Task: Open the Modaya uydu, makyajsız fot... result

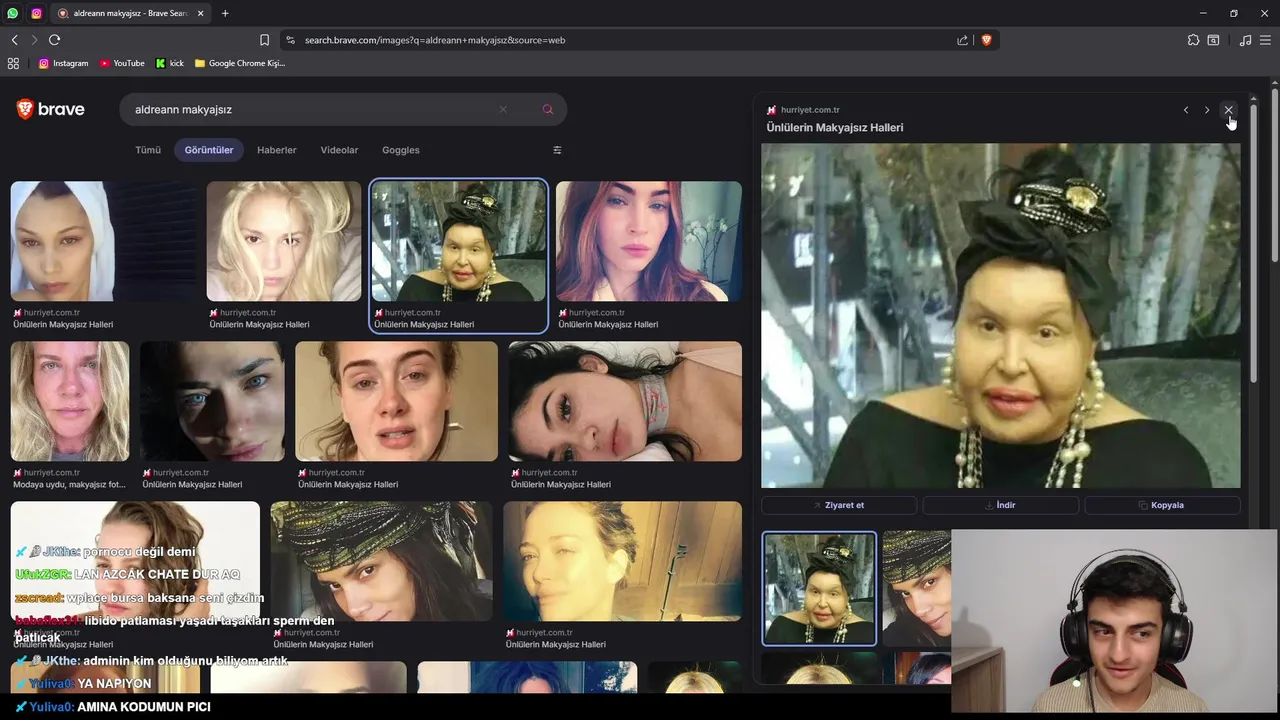Action: click(70, 401)
